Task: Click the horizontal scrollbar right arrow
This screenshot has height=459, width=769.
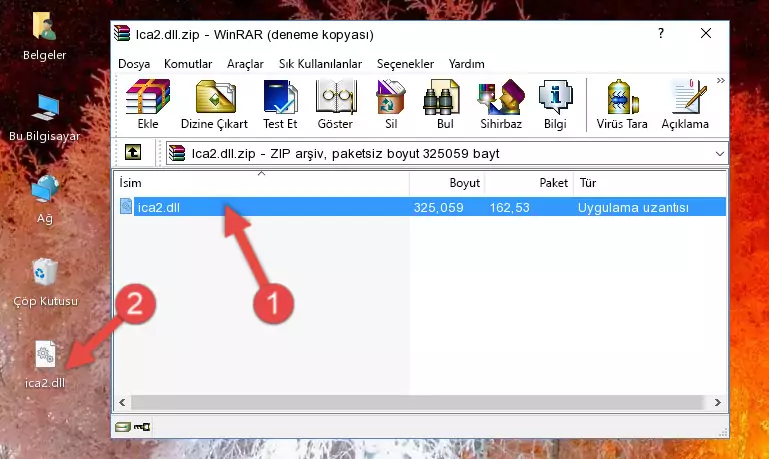Action: click(x=718, y=402)
